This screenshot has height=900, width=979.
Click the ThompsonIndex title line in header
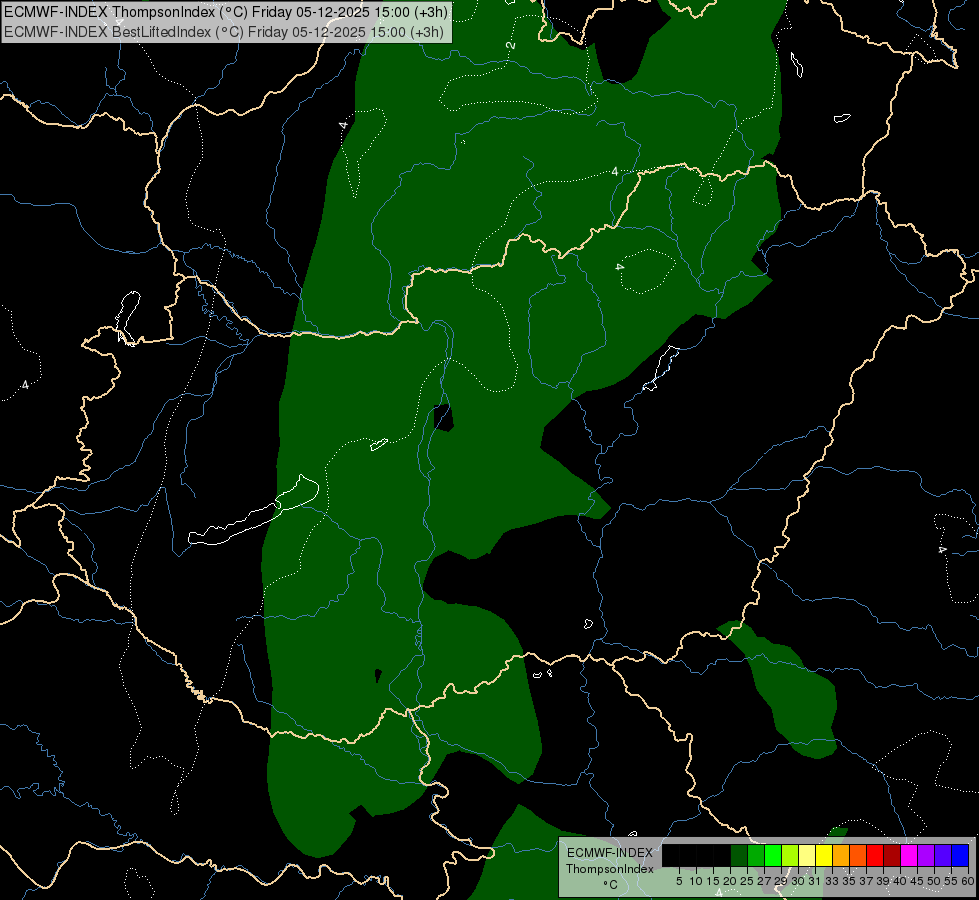(x=225, y=11)
